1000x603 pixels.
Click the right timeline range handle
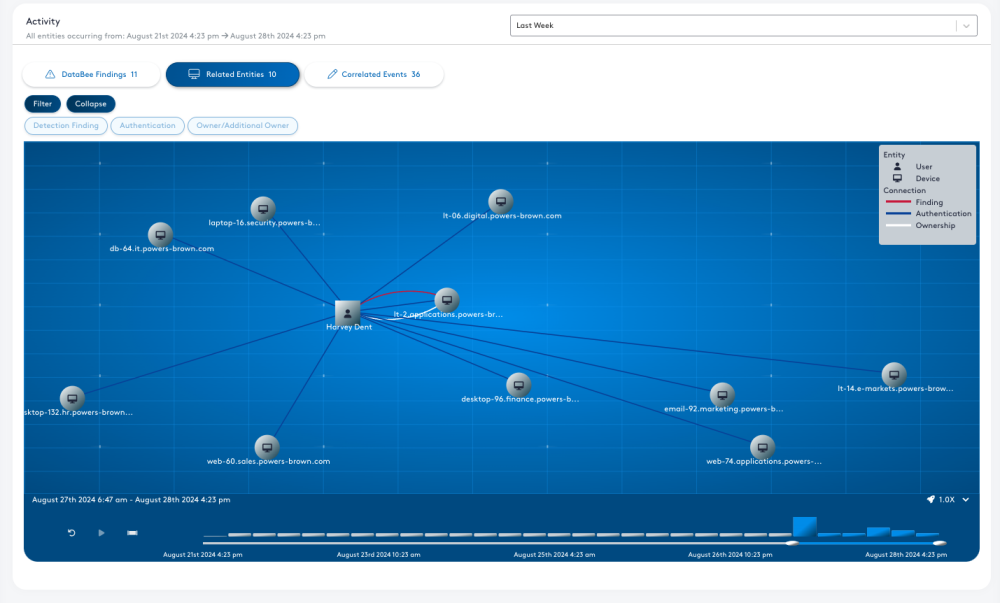coord(939,543)
